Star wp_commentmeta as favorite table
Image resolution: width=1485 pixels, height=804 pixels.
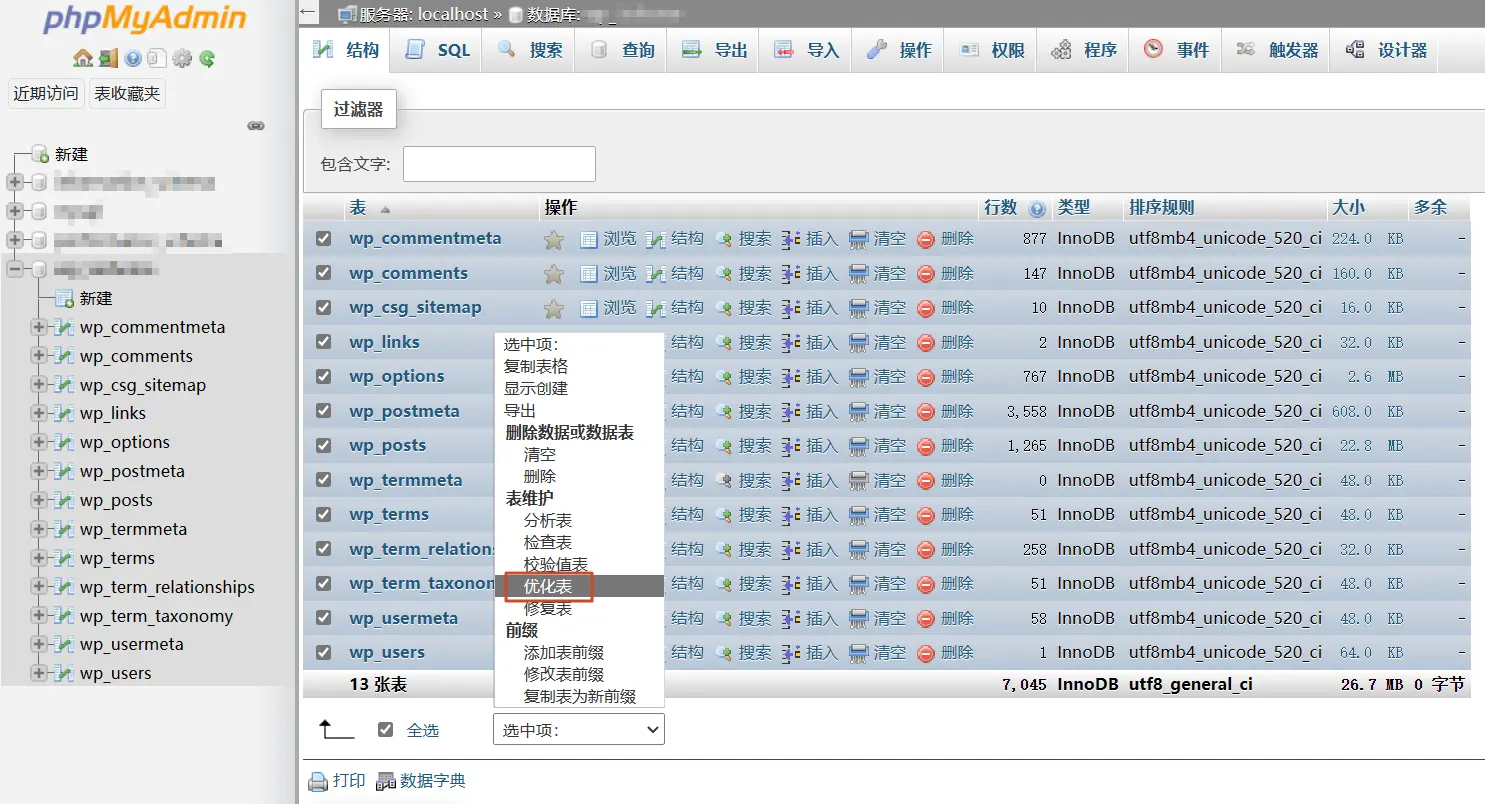553,240
